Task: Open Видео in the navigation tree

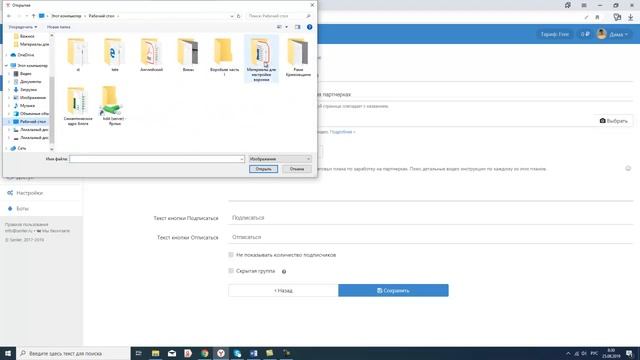Action: click(x=25, y=73)
